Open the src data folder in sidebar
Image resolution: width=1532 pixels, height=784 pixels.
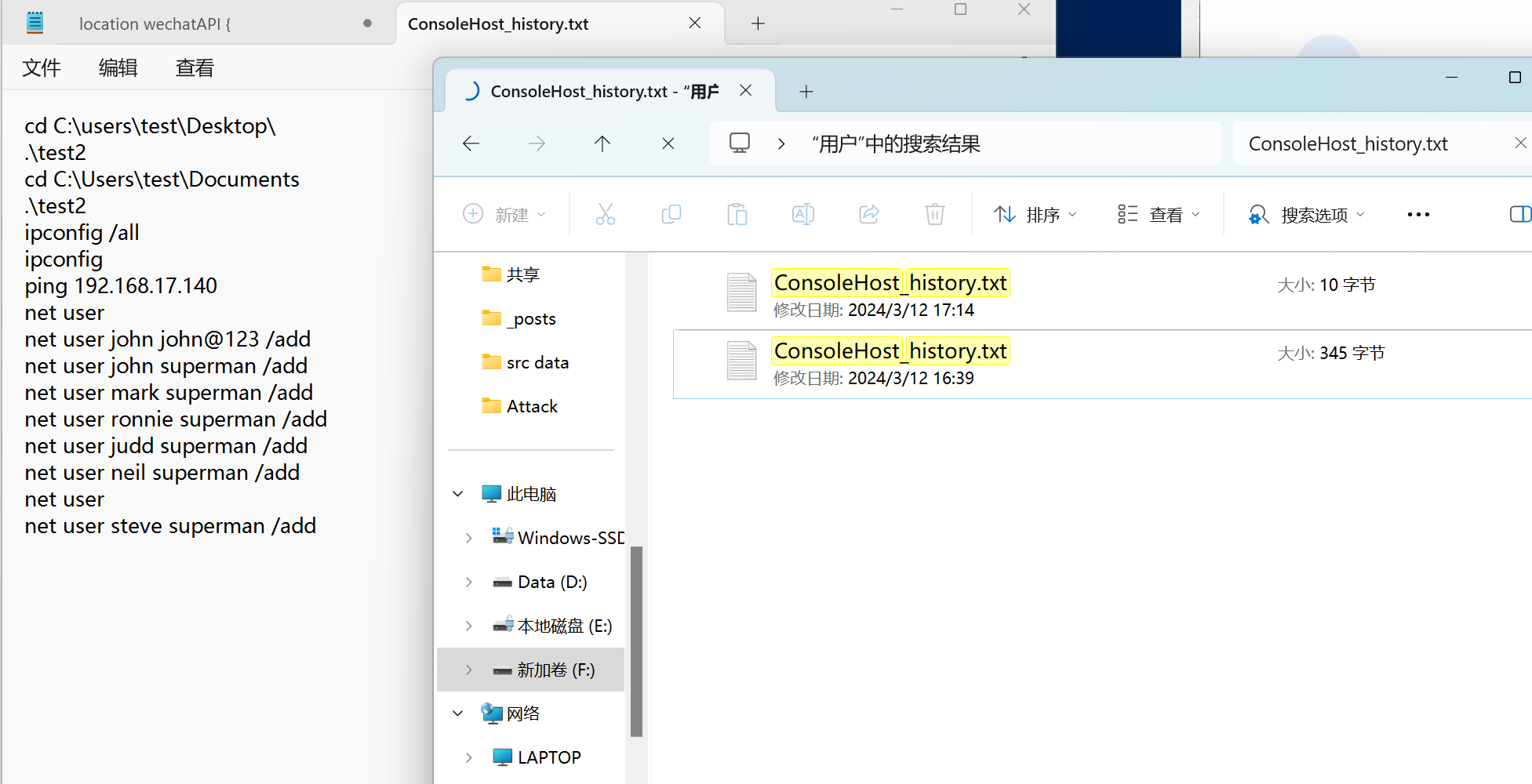click(x=525, y=362)
